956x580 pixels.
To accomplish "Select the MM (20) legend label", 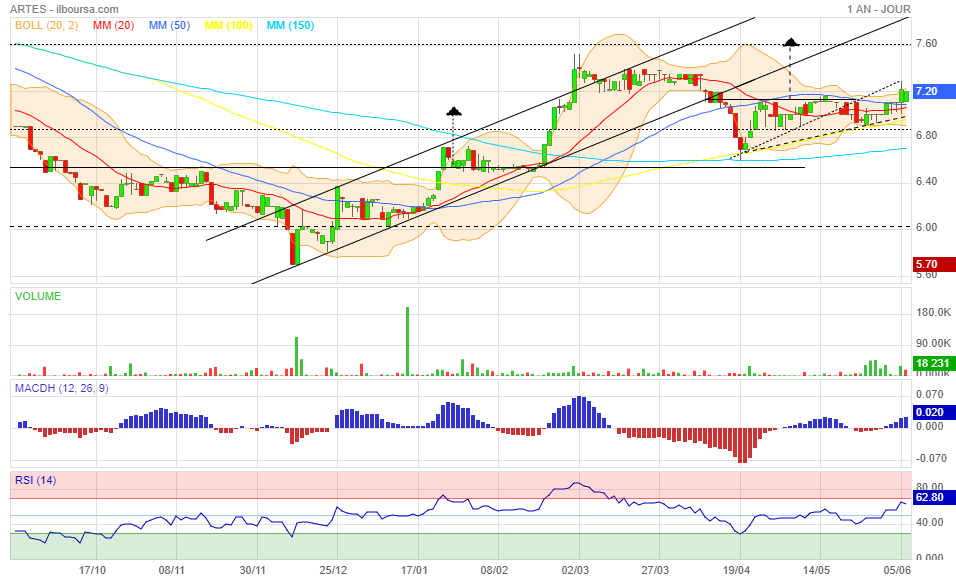I will (113, 25).
